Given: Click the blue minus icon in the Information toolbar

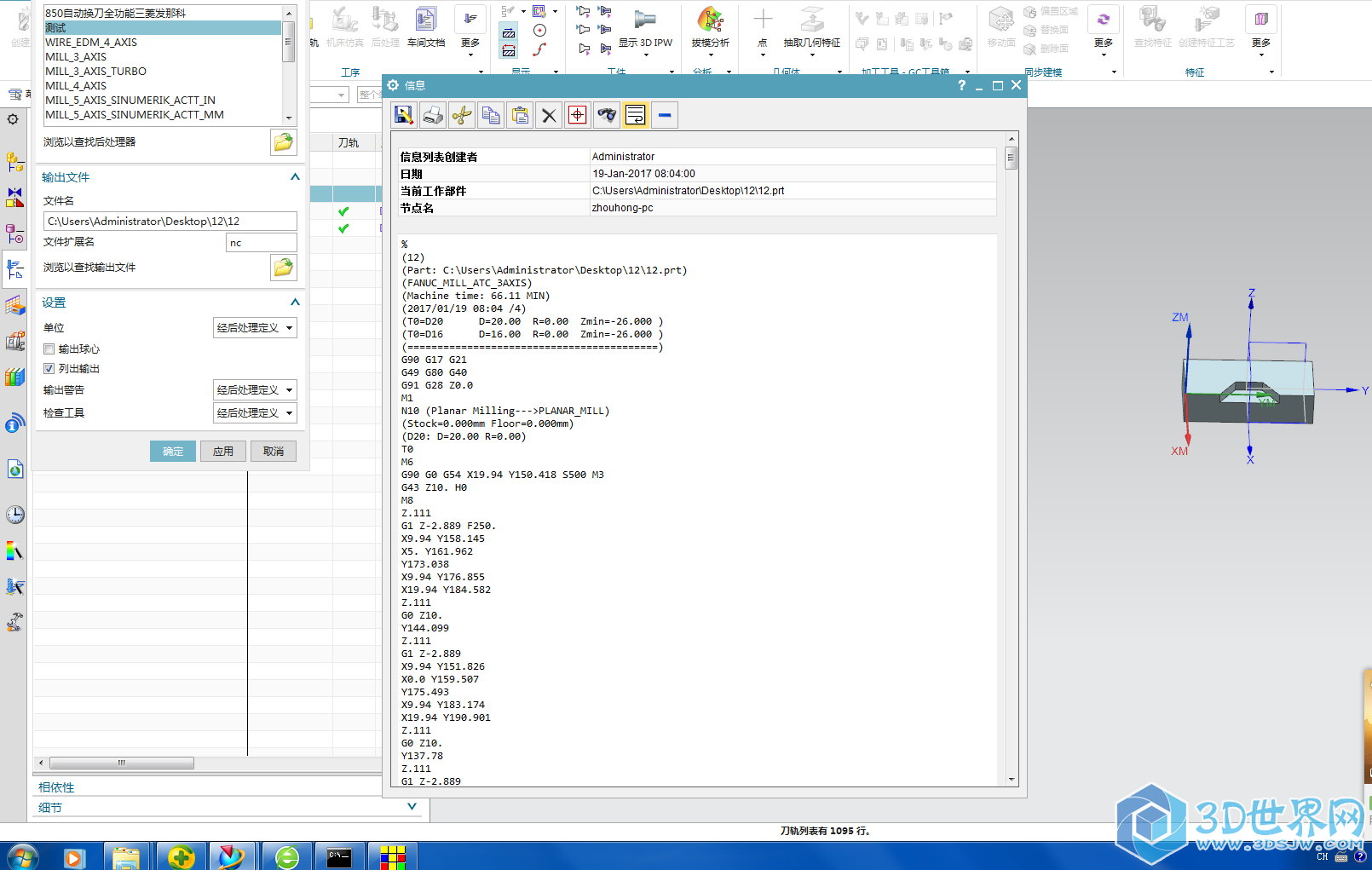Looking at the screenshot, I should (x=665, y=115).
